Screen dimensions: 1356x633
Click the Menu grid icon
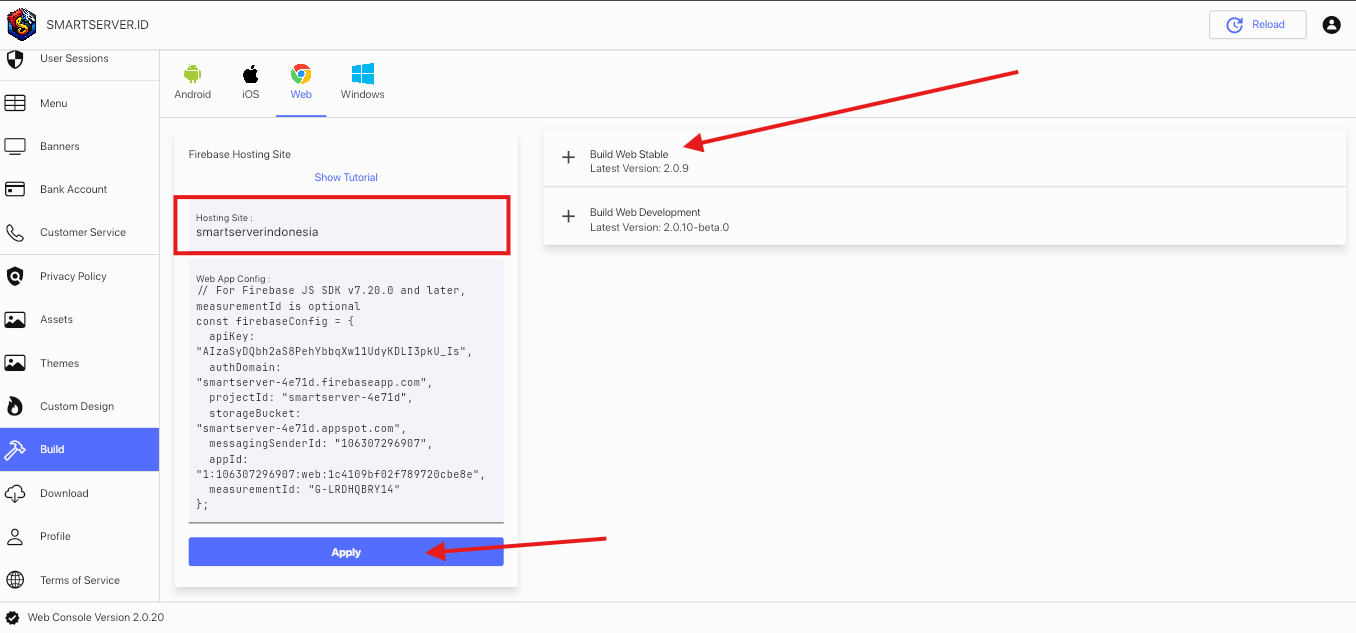tap(15, 103)
